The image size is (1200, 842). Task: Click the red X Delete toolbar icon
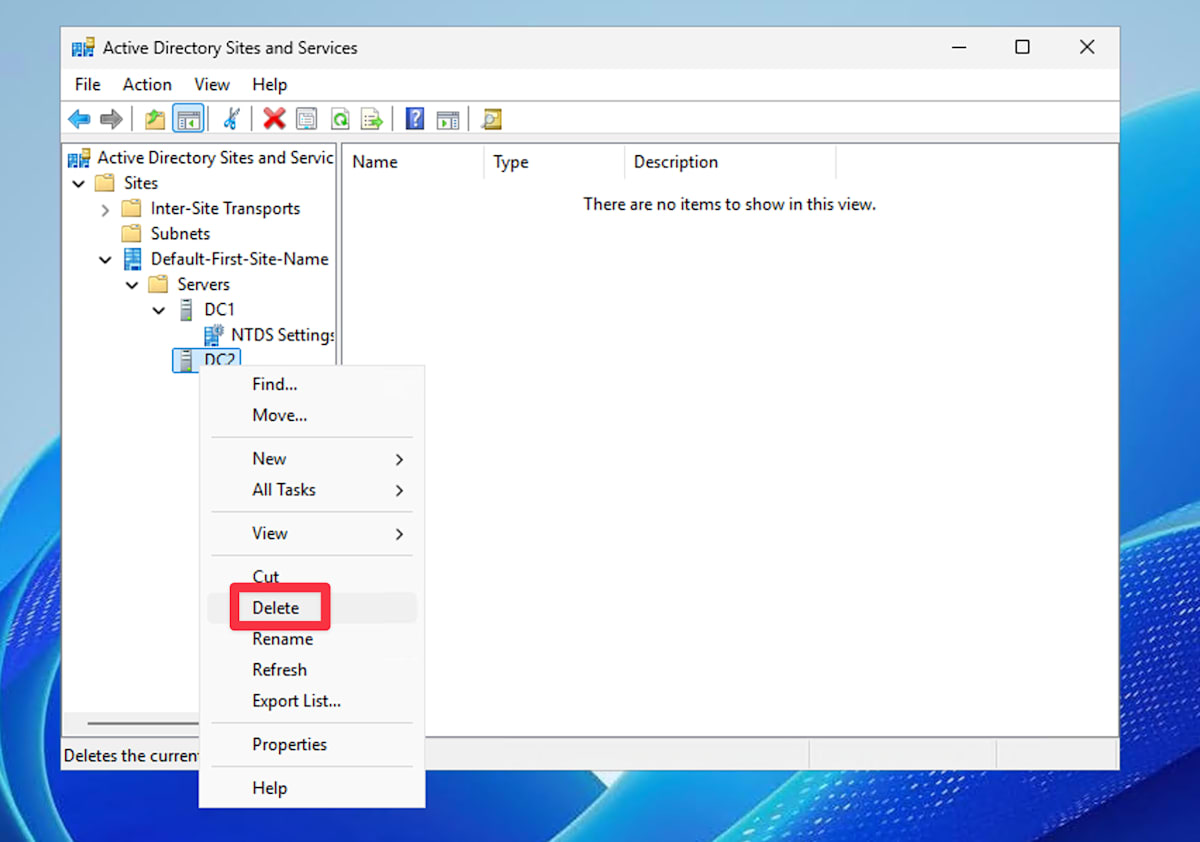(x=274, y=119)
